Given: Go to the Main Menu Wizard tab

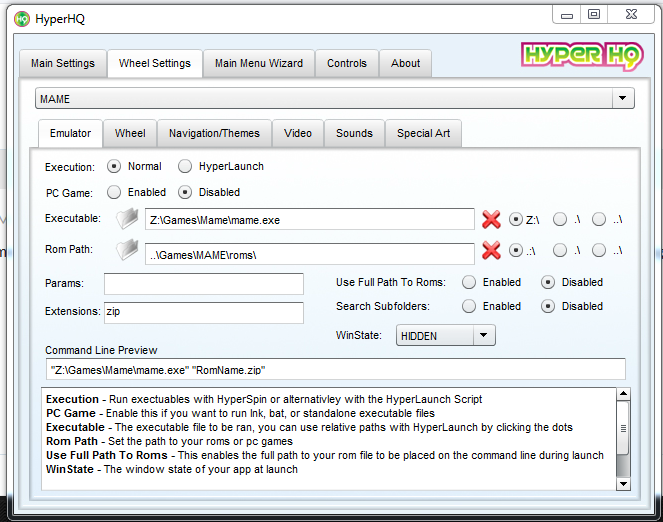Looking at the screenshot, I should coord(259,63).
